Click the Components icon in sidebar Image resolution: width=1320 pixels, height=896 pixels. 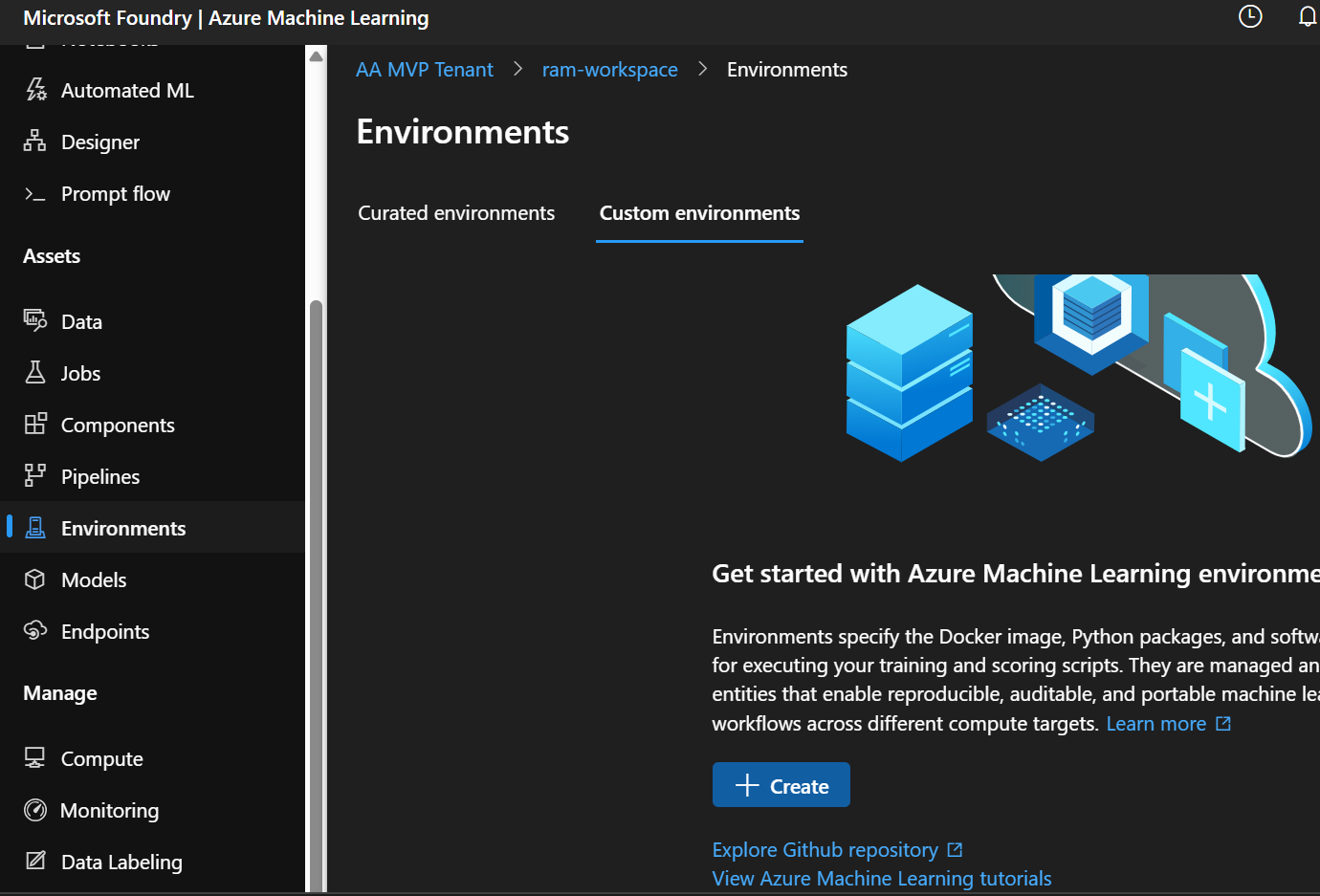(x=35, y=425)
